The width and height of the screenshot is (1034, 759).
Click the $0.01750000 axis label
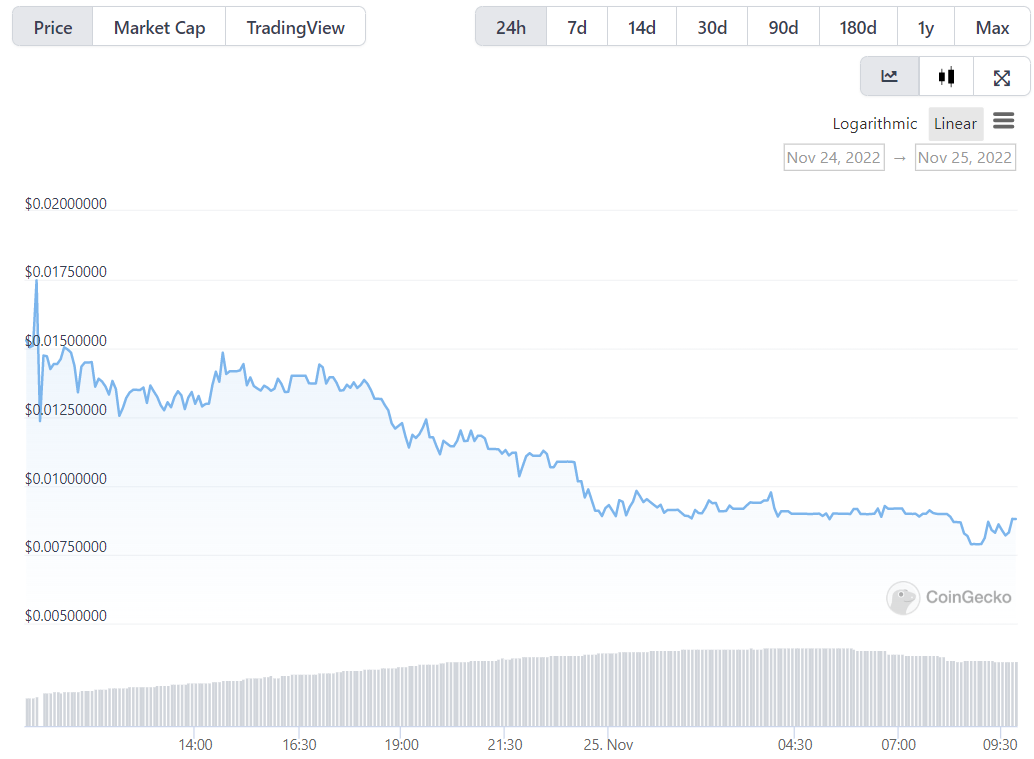(66, 272)
